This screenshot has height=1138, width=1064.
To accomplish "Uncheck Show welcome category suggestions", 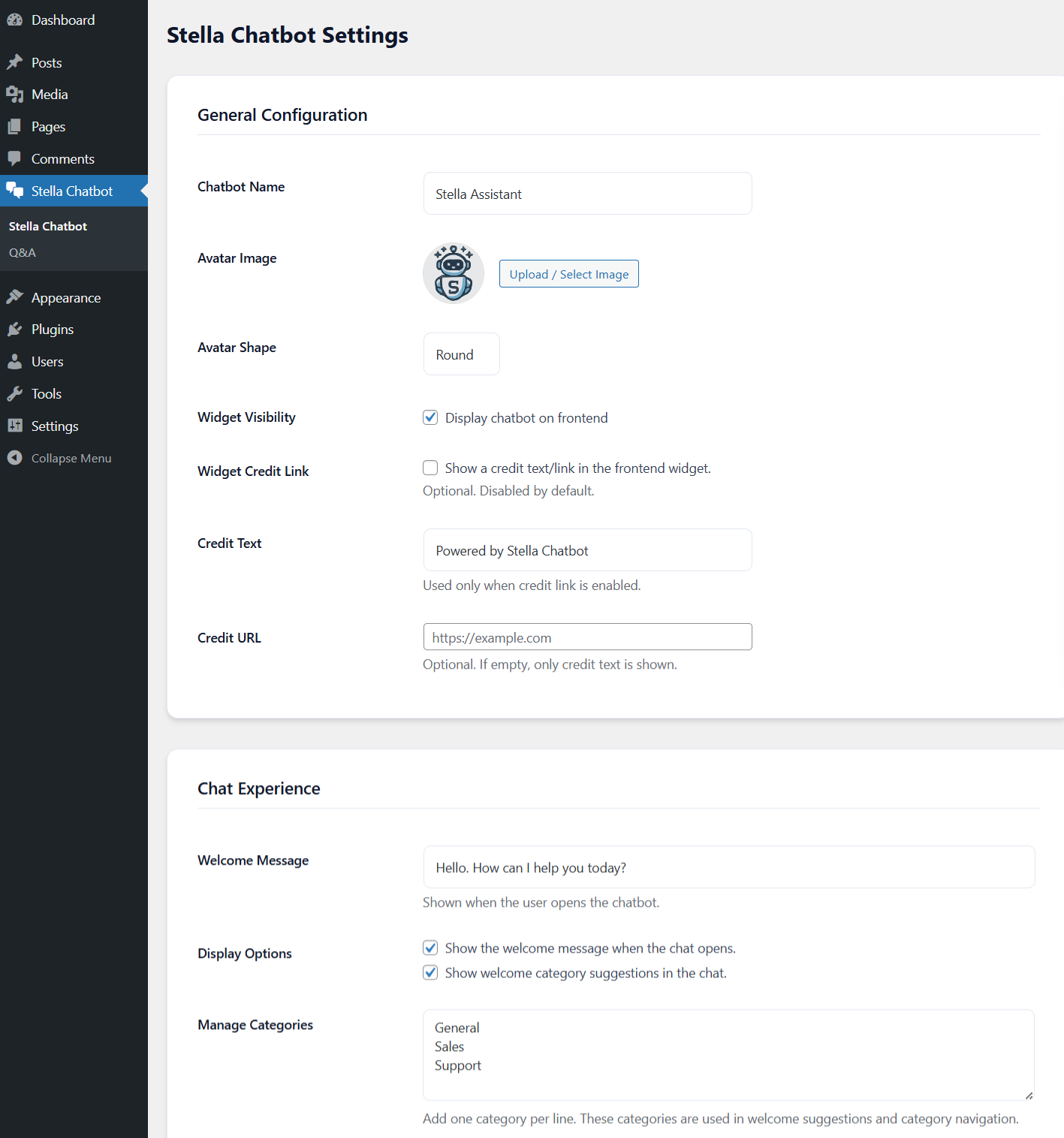I will [x=430, y=972].
